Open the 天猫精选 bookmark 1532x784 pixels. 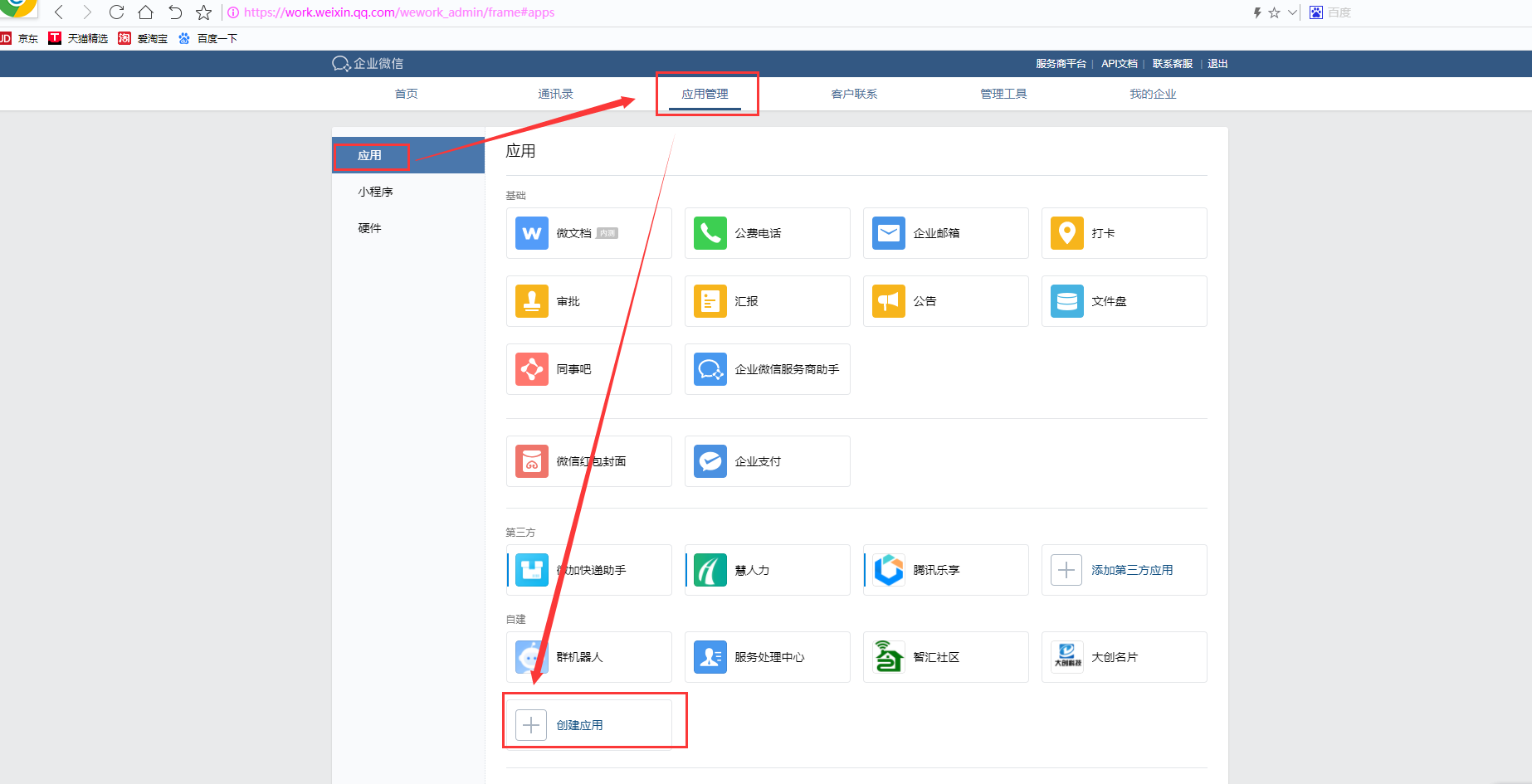click(x=78, y=38)
